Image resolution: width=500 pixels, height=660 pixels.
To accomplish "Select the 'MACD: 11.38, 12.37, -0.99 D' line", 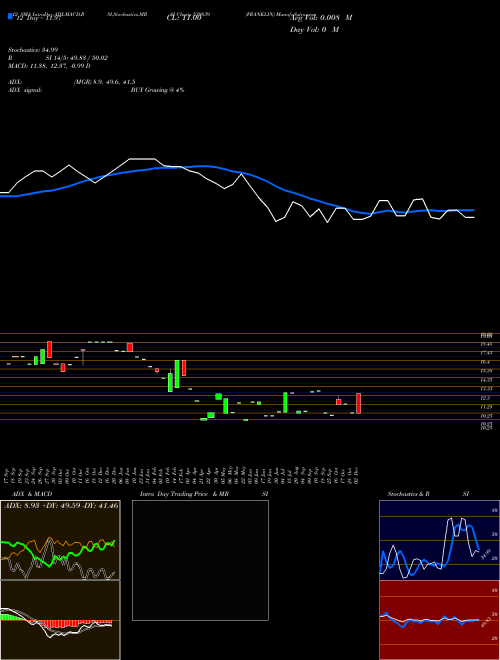I will point(49,66).
